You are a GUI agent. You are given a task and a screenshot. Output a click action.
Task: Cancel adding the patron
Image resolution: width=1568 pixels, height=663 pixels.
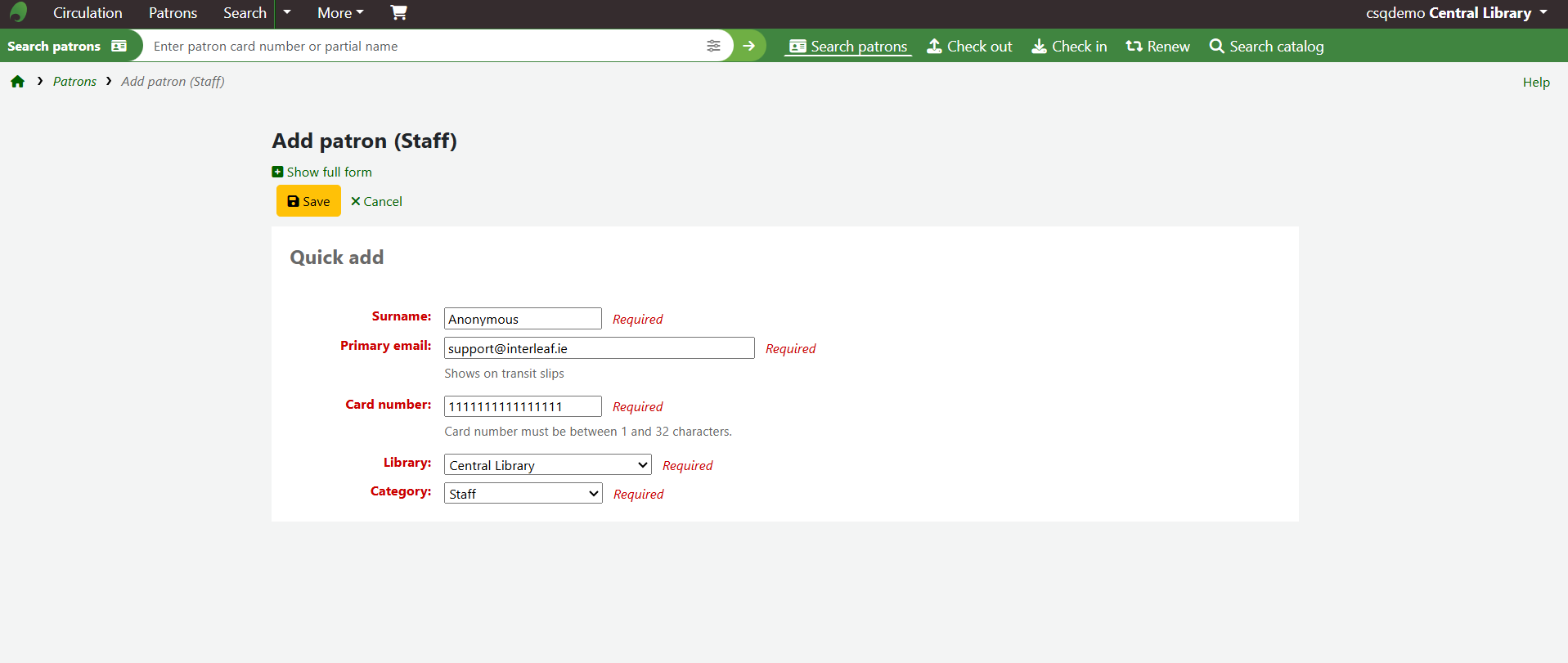pos(376,202)
